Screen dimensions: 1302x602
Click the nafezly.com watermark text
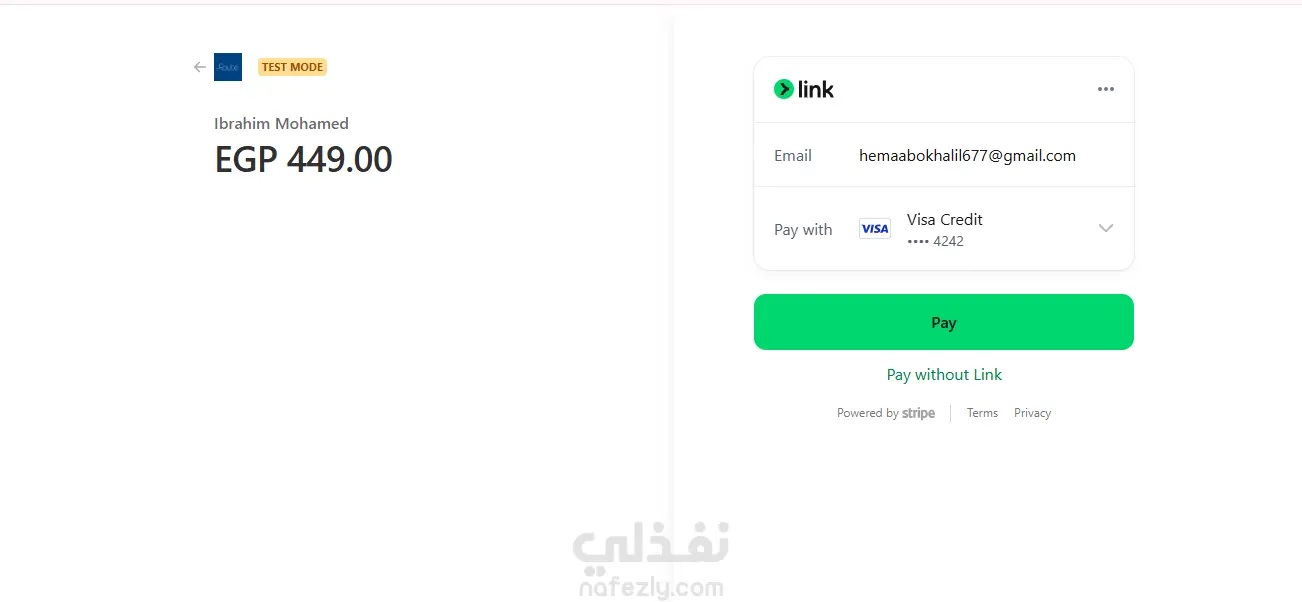[651, 587]
